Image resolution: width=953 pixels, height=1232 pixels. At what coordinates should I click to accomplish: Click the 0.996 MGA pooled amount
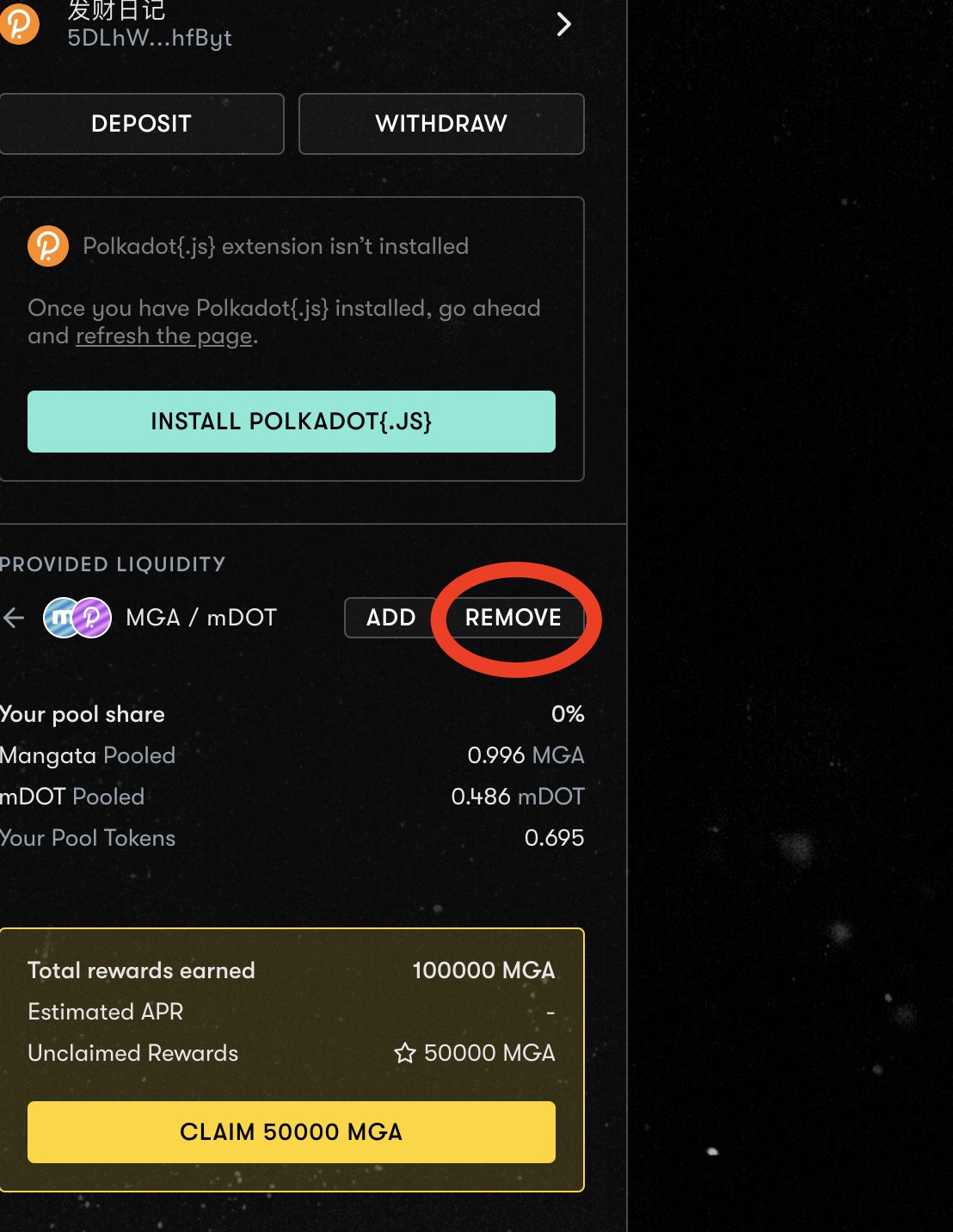[x=526, y=755]
